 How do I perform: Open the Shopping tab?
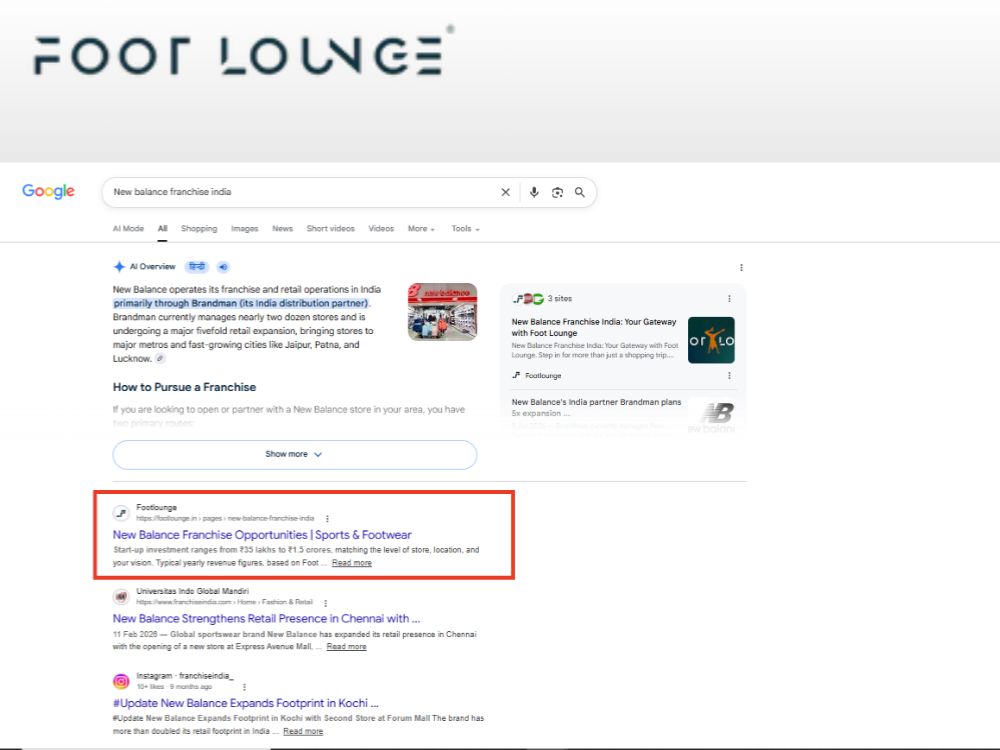point(199,228)
